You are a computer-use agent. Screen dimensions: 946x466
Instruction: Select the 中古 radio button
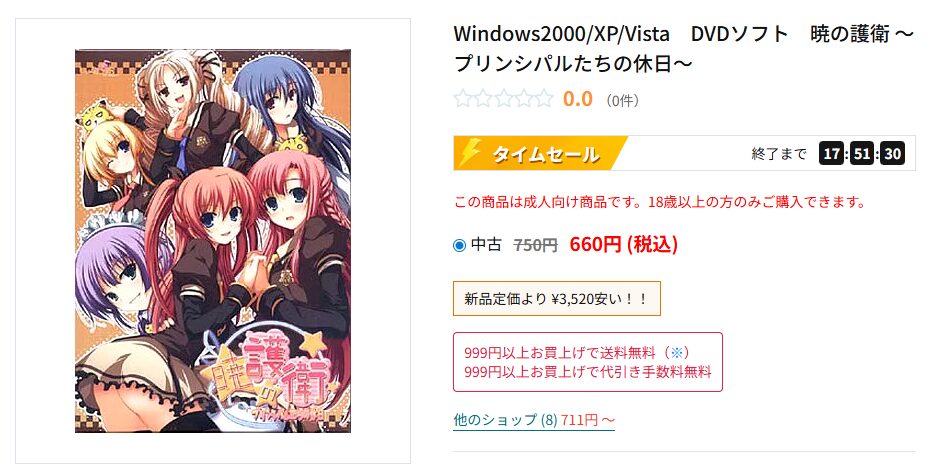tap(459, 245)
